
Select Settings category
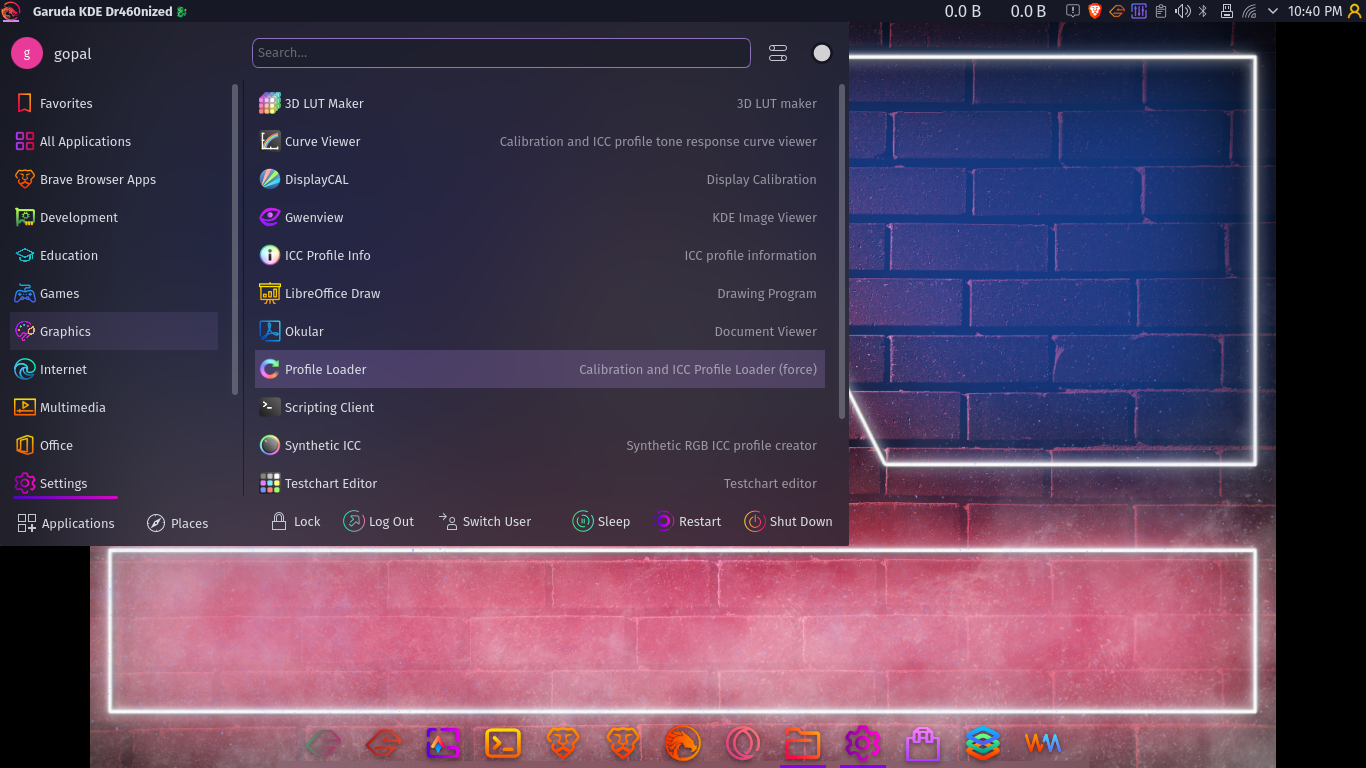(114, 483)
